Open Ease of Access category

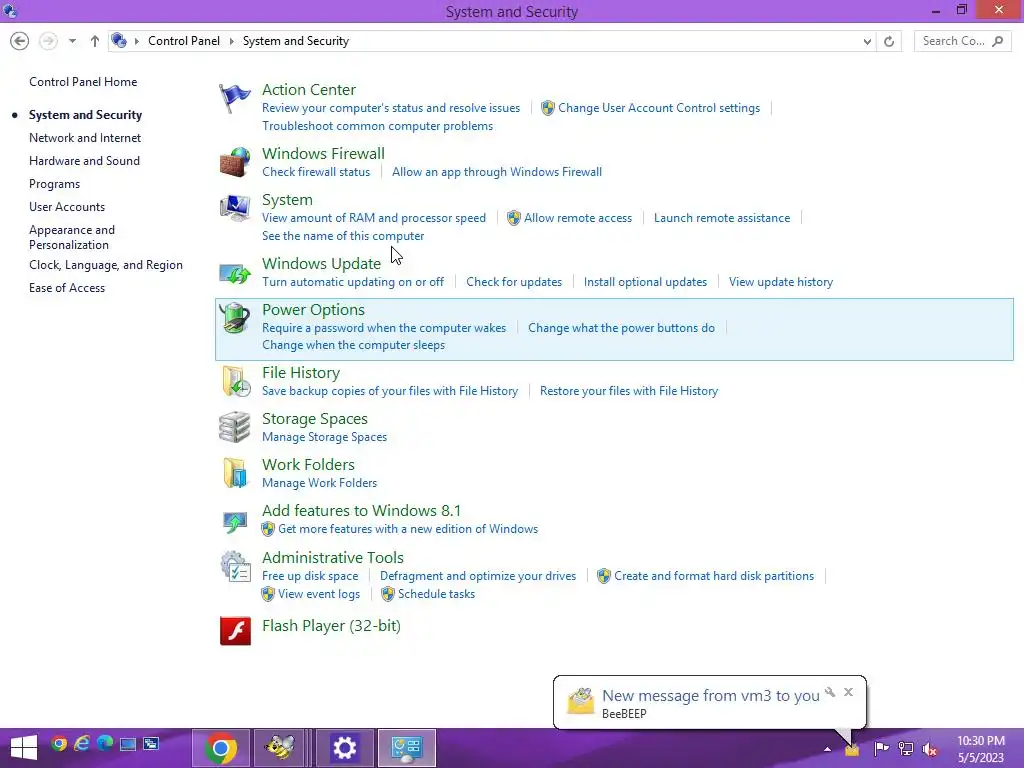(x=67, y=288)
